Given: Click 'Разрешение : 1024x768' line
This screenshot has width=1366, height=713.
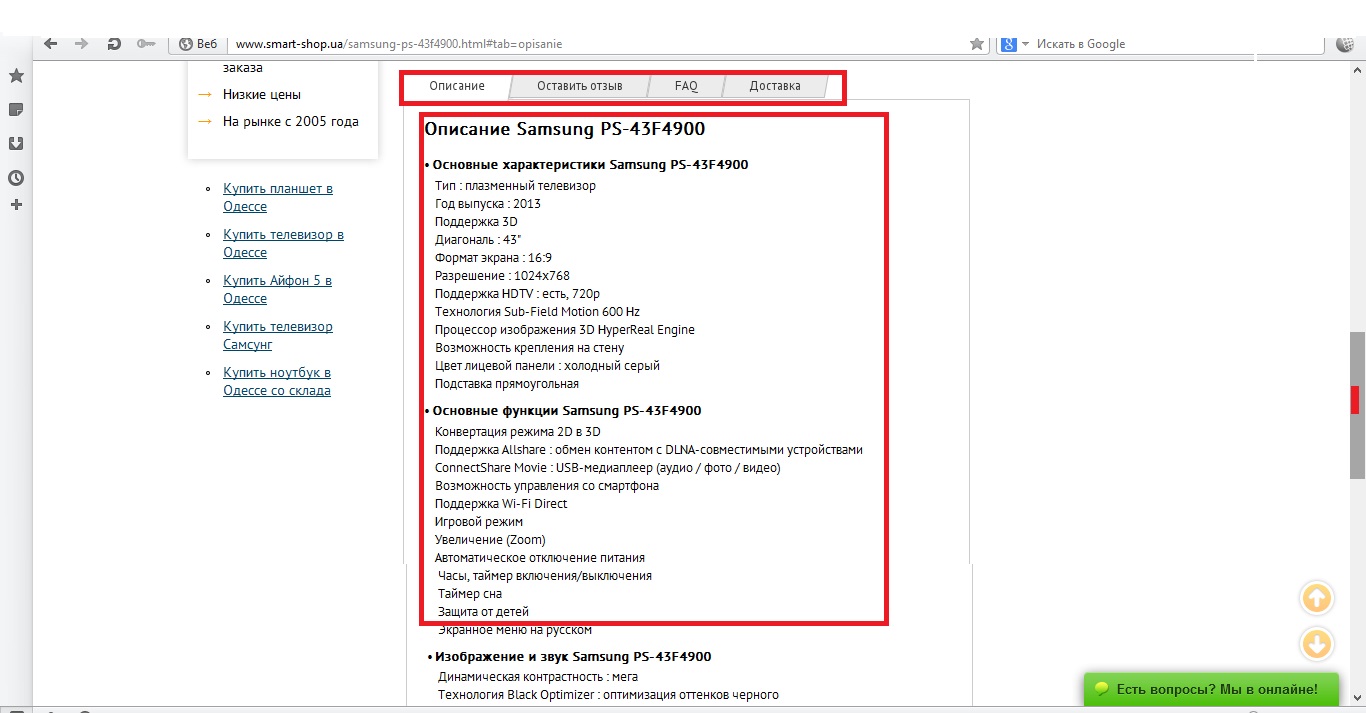Looking at the screenshot, I should click(x=502, y=276).
